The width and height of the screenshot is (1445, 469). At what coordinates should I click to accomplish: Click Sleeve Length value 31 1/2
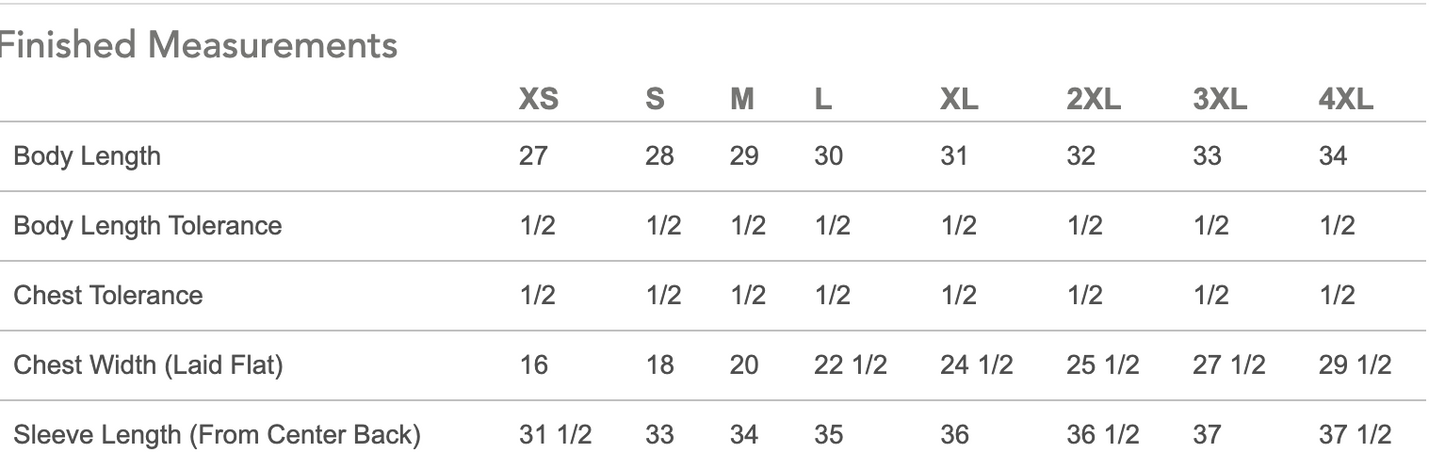[555, 436]
